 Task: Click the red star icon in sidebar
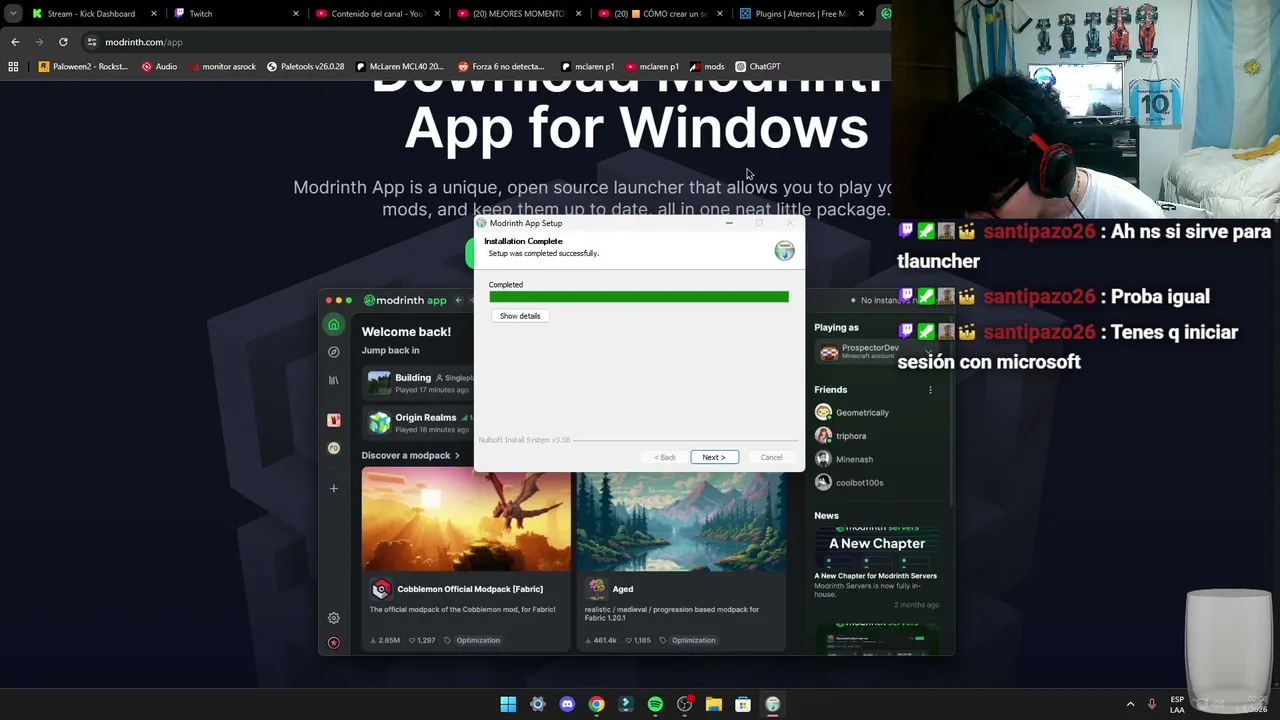point(334,642)
